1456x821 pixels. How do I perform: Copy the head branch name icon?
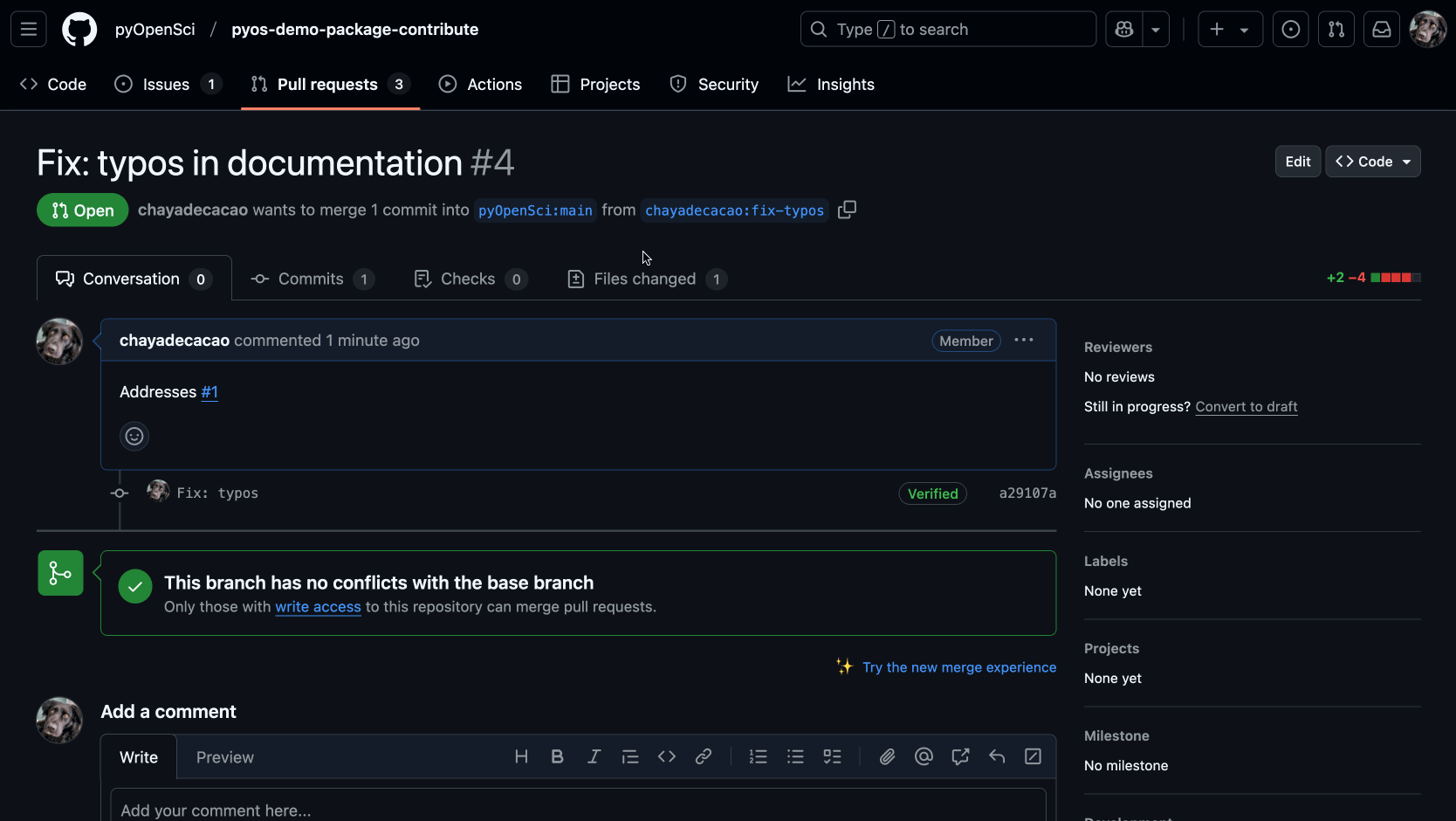pos(847,210)
